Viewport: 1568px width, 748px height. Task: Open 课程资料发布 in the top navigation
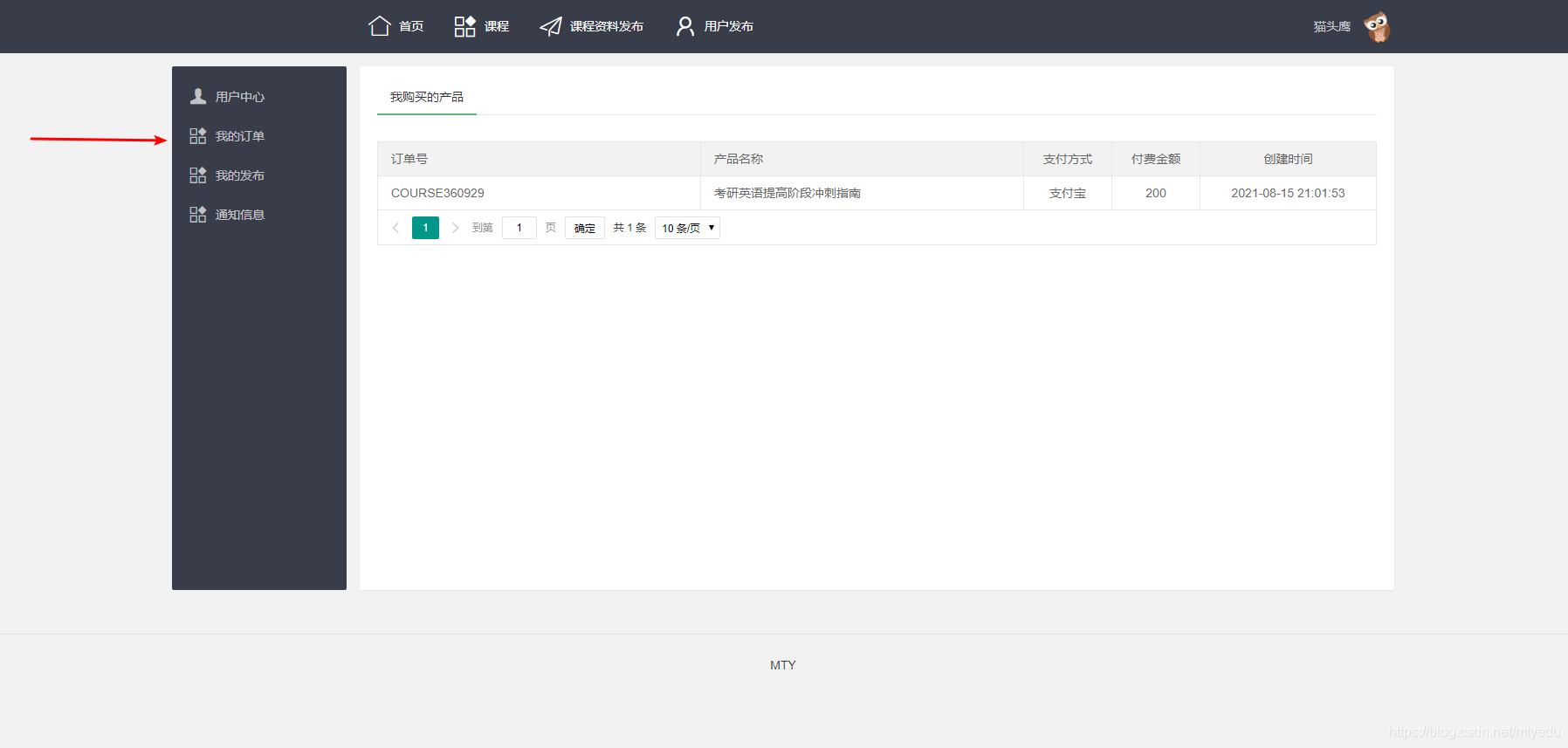[x=607, y=27]
